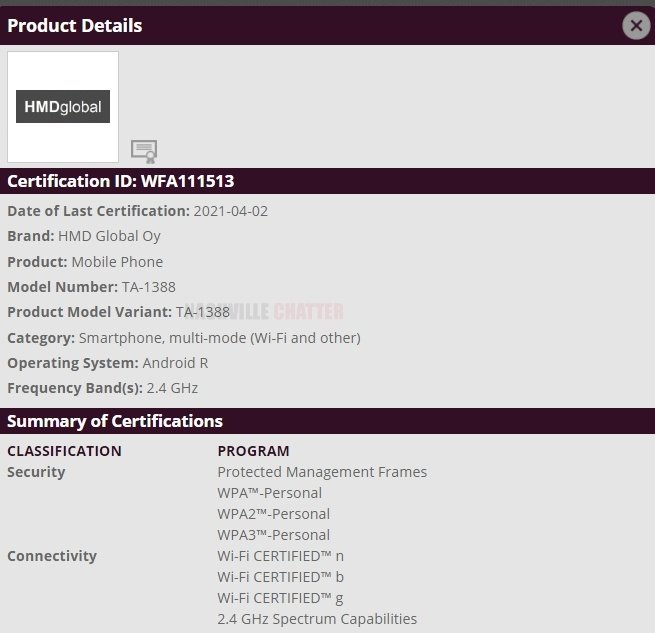Select the Wi-Fi CERTIFIED n entry
This screenshot has height=633, width=655.
tap(280, 556)
